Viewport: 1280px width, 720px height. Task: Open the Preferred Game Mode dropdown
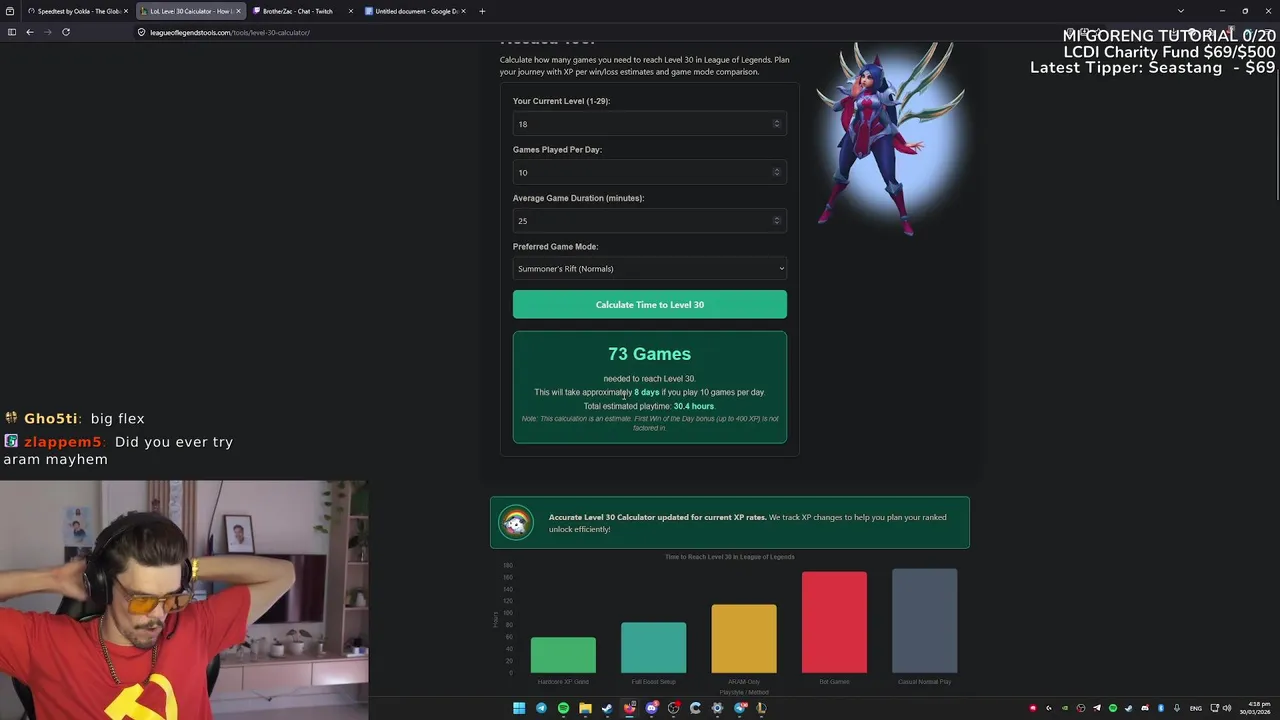coord(650,268)
